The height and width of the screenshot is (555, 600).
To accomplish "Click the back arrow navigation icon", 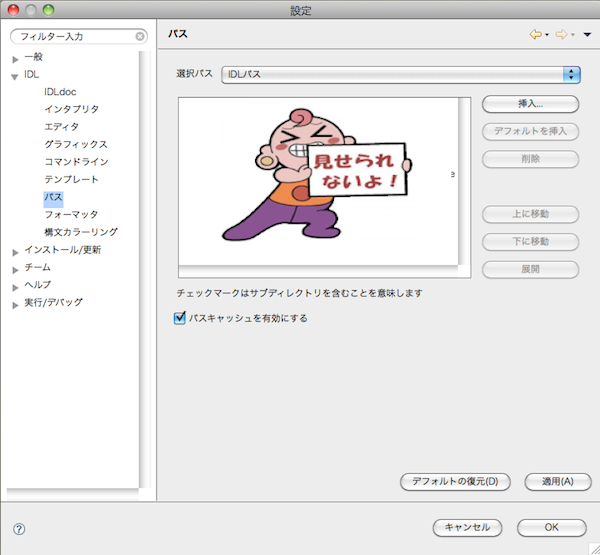I will click(x=535, y=34).
